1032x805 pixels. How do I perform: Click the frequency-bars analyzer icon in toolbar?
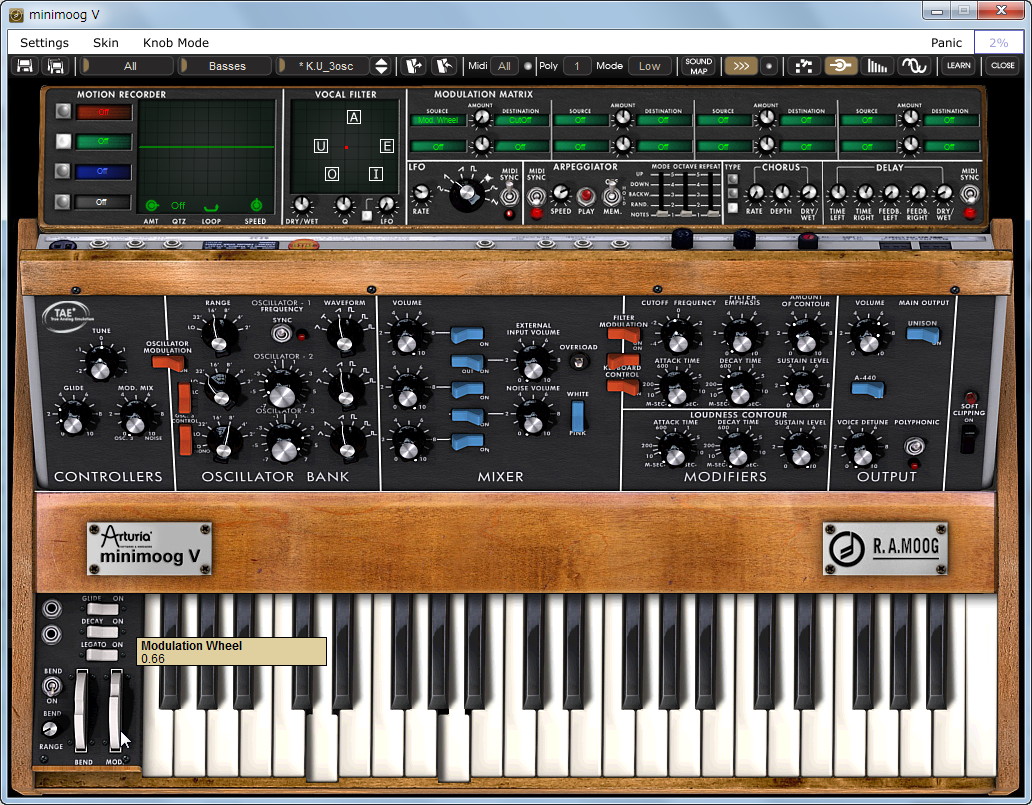click(878, 65)
